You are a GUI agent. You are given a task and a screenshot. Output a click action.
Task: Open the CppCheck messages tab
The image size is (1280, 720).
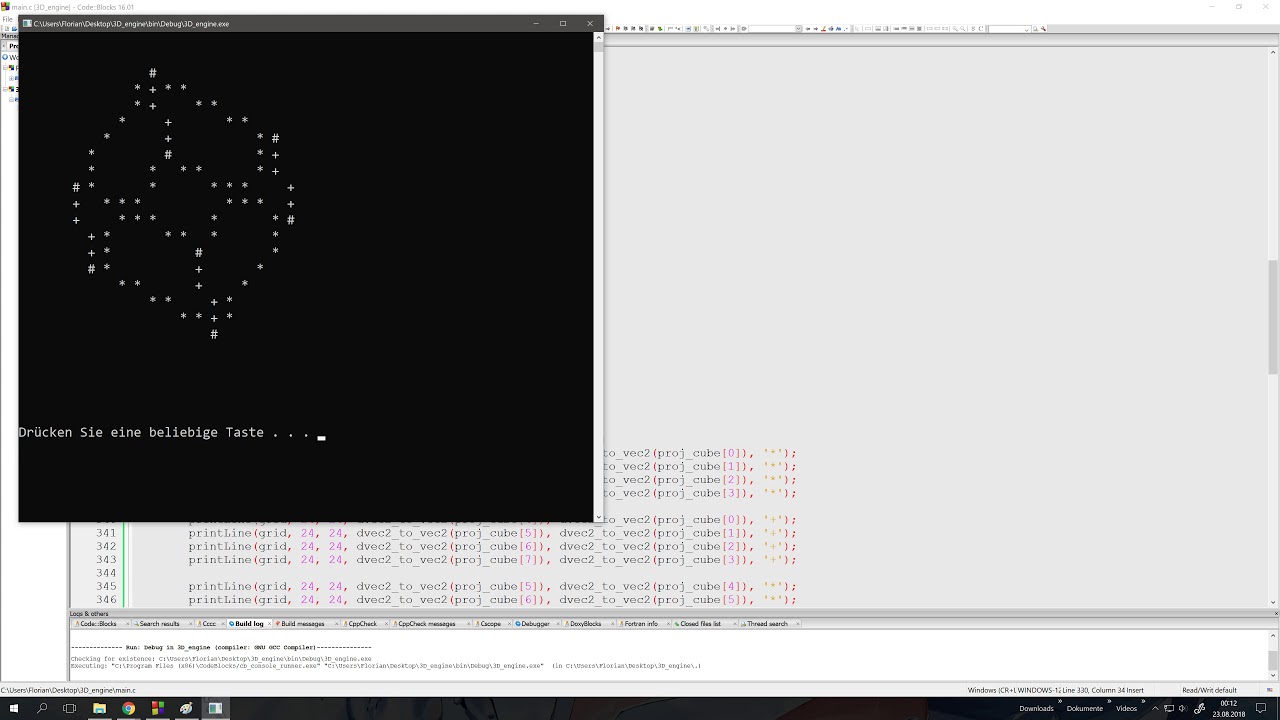(x=425, y=624)
